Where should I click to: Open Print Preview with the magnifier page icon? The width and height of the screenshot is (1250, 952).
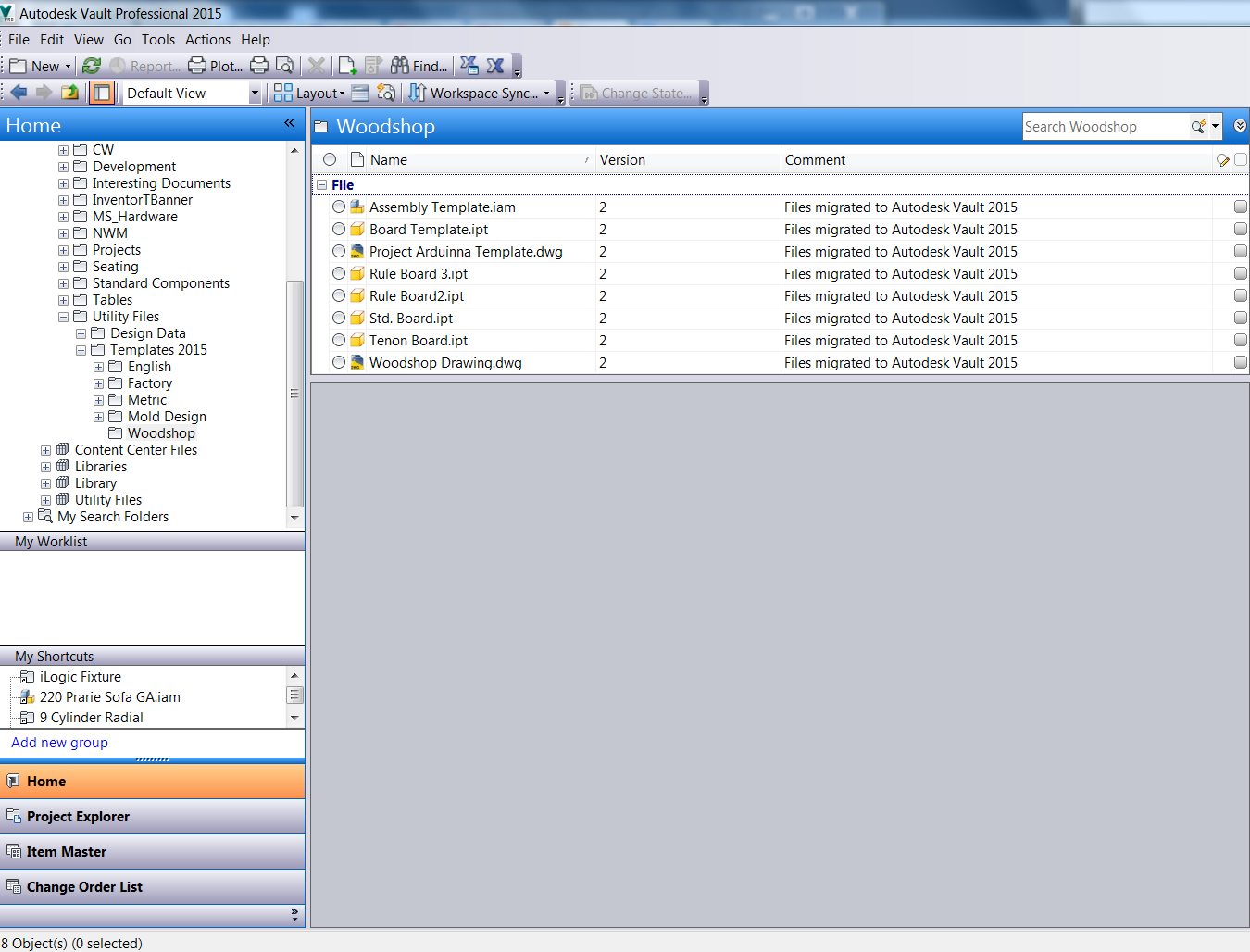click(285, 66)
